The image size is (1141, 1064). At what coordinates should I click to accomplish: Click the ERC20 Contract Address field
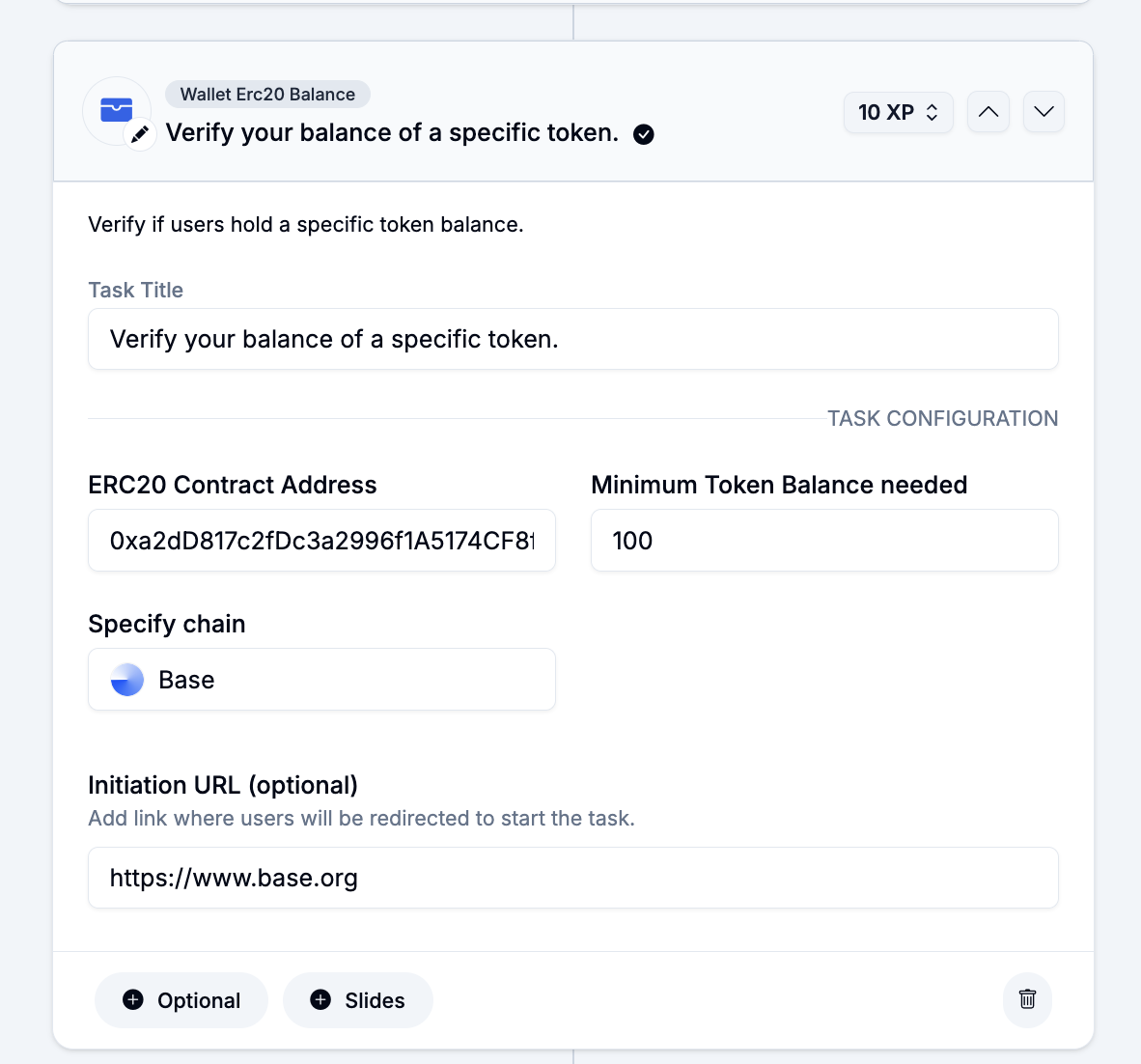point(321,541)
